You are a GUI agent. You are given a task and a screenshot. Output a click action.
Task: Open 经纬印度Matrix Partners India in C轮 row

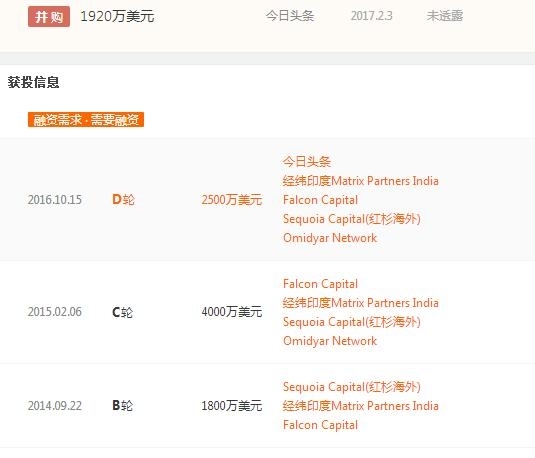click(x=361, y=303)
